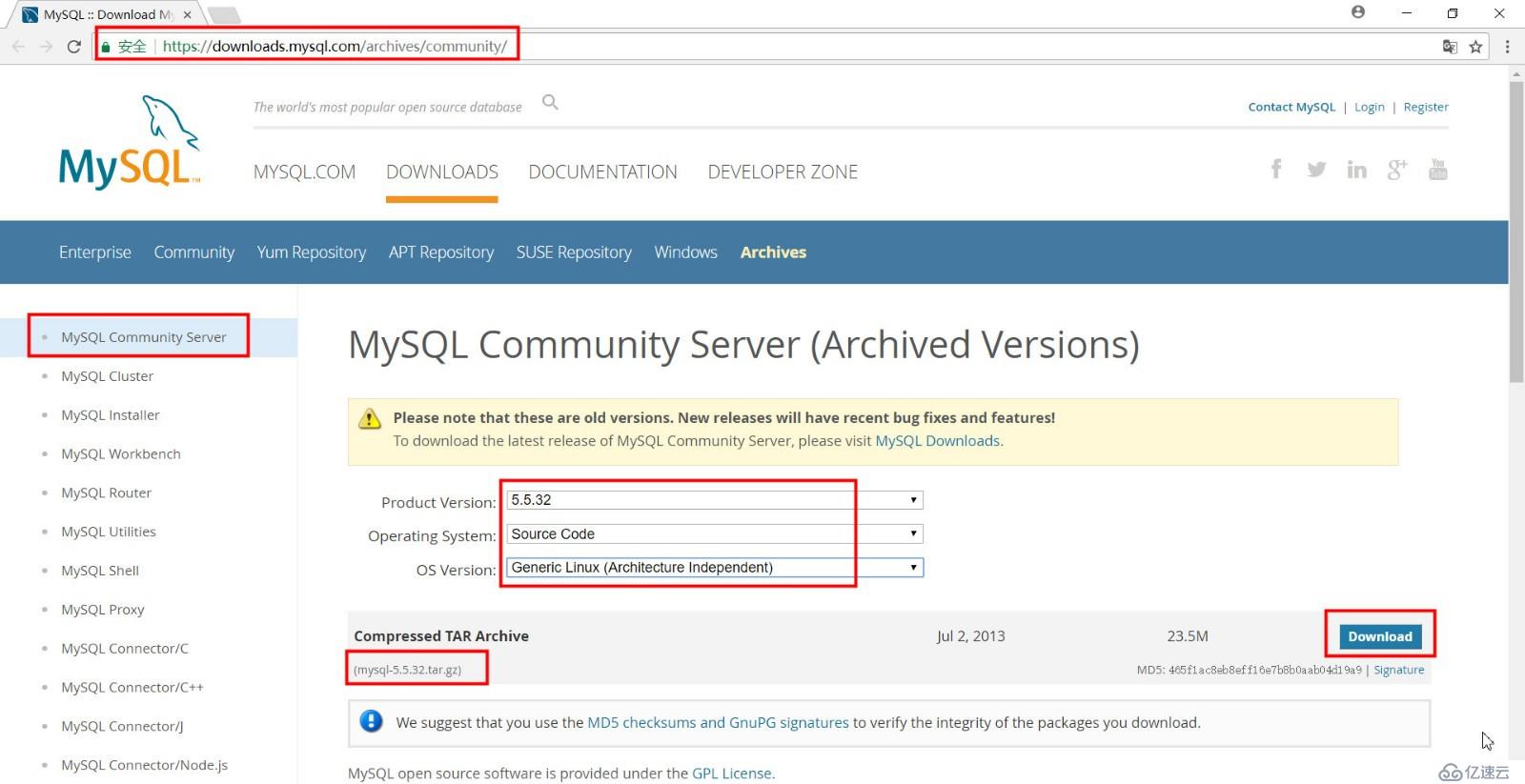
Task: Open the Chrome user profile icon
Action: [1358, 12]
